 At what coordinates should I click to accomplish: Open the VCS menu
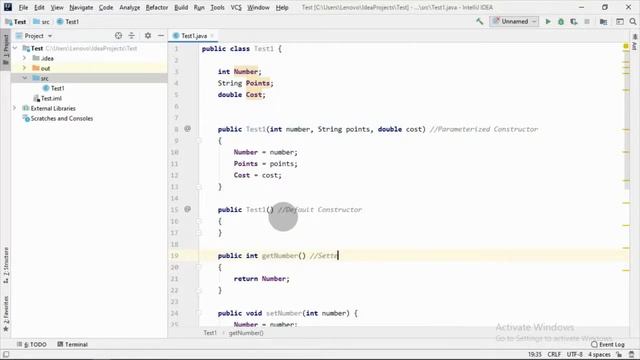[236, 7]
